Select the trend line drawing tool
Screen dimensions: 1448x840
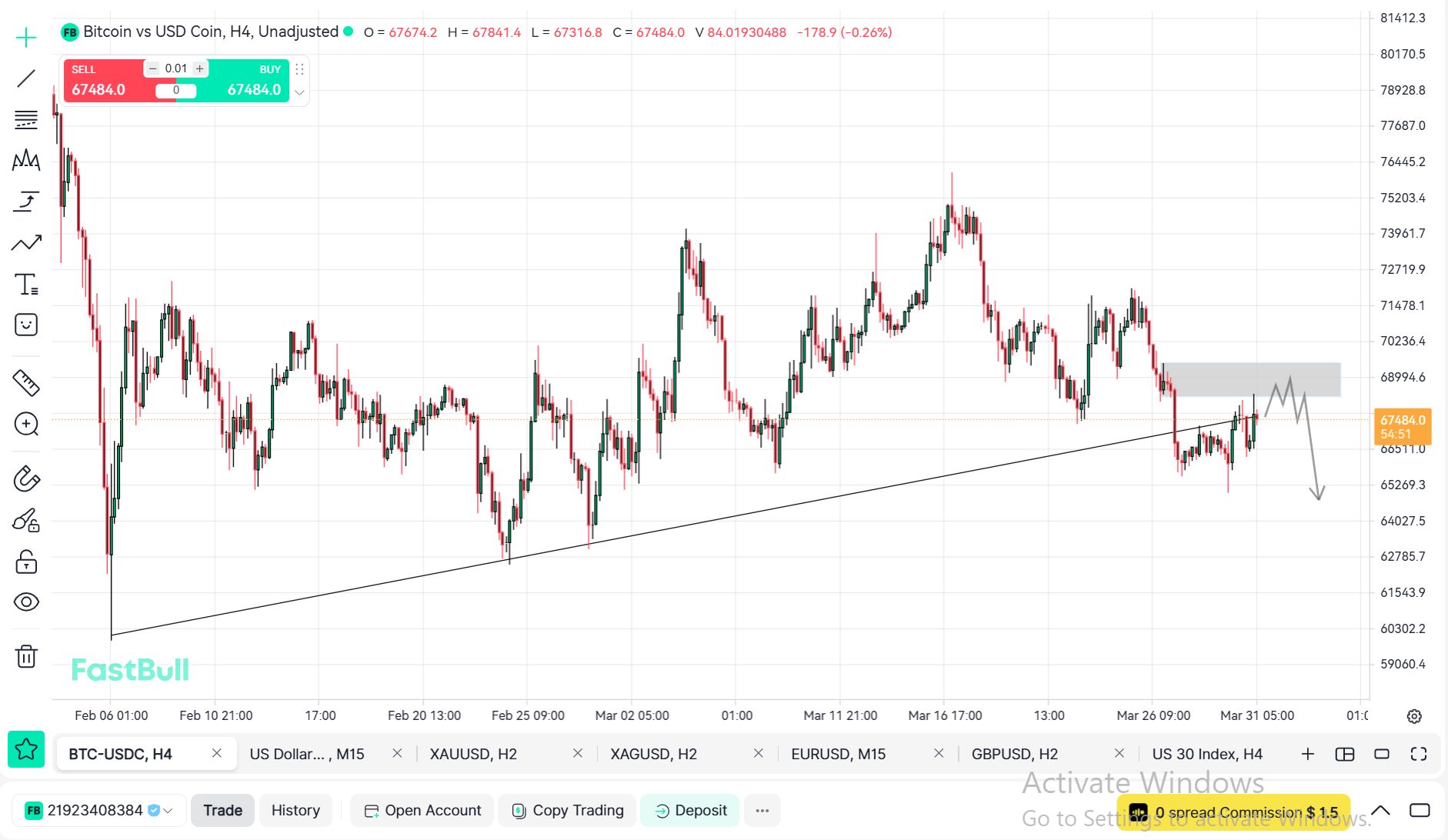(x=26, y=78)
